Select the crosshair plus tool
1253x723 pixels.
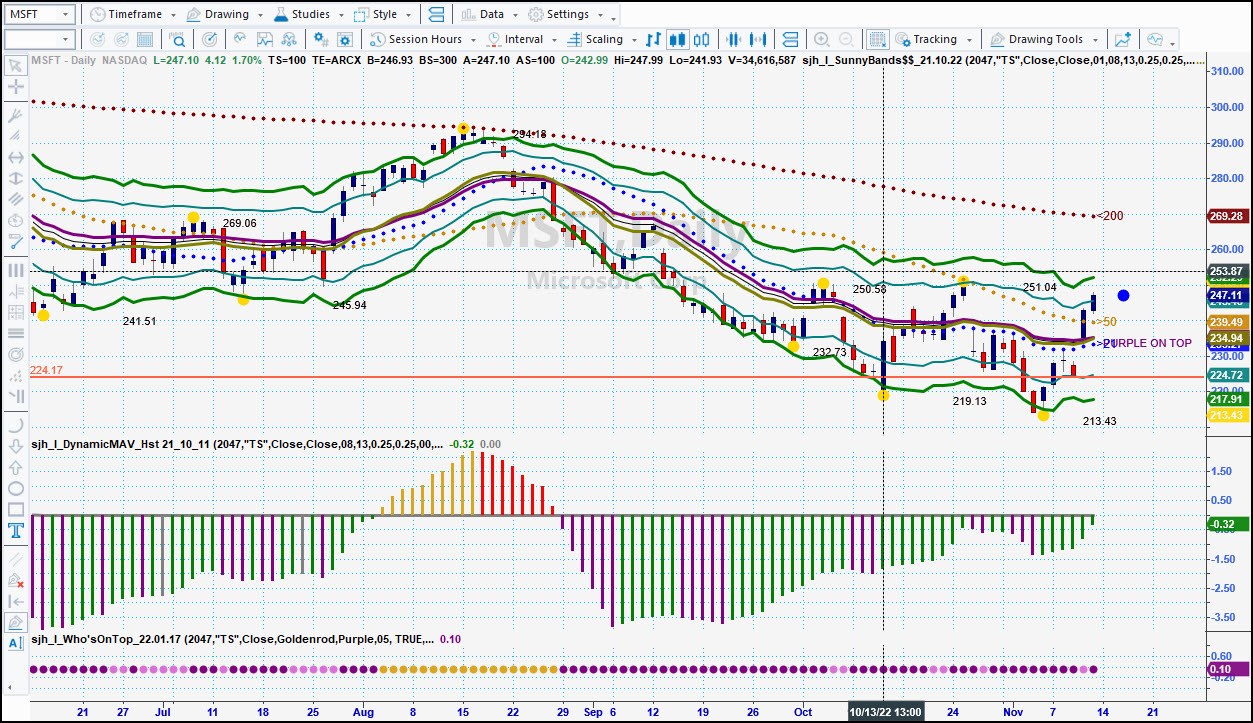pyautogui.click(x=15, y=87)
